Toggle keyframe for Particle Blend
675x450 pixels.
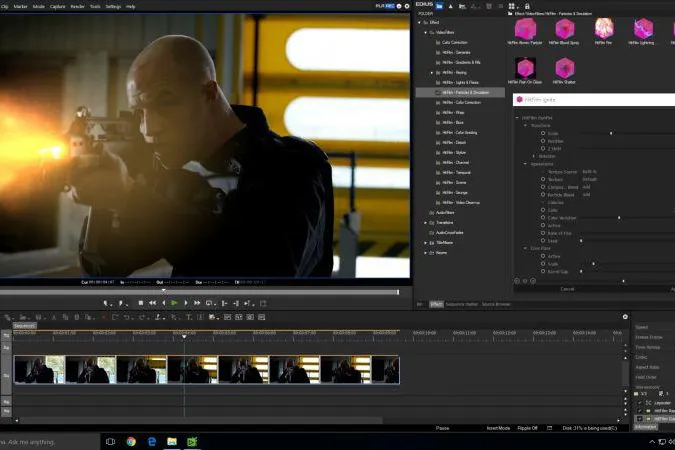[543, 195]
